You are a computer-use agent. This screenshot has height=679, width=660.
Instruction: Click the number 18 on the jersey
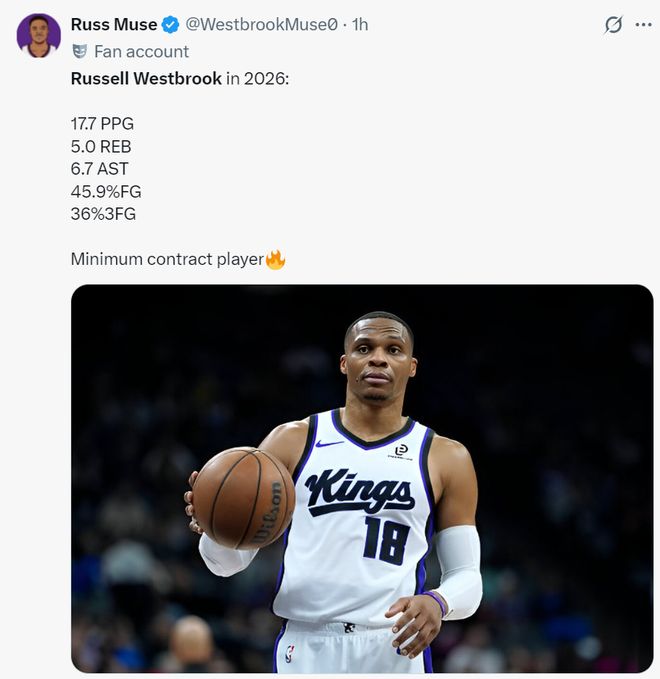[x=385, y=541]
